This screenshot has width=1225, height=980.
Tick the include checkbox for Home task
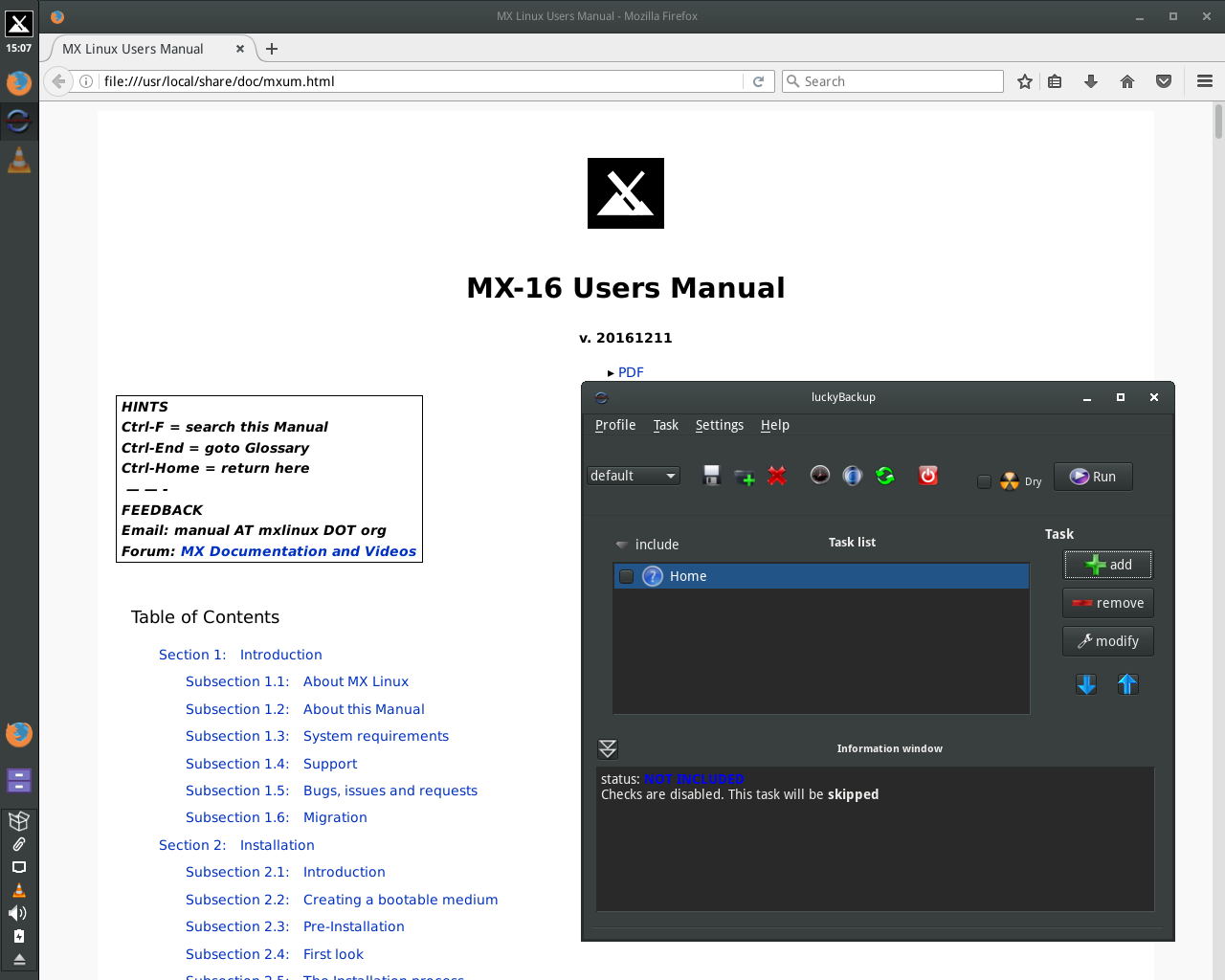[626, 576]
